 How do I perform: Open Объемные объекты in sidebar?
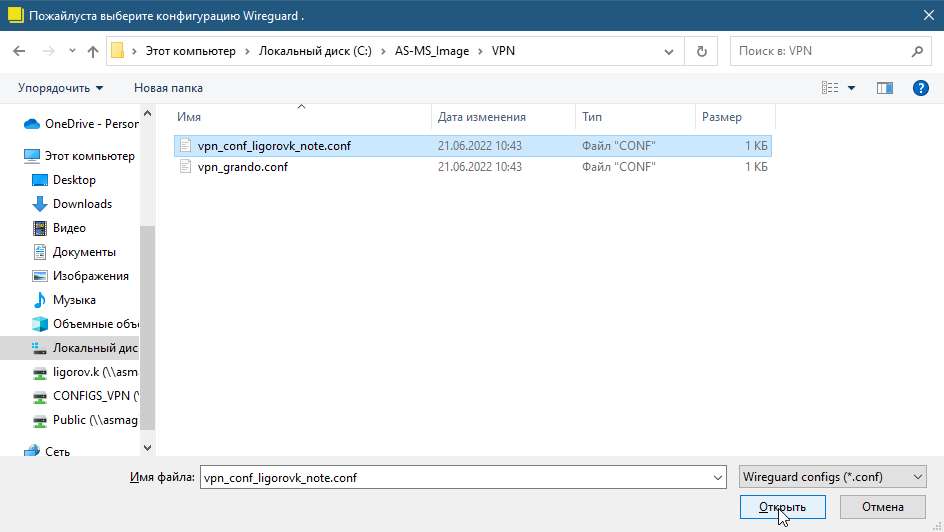tap(85, 324)
